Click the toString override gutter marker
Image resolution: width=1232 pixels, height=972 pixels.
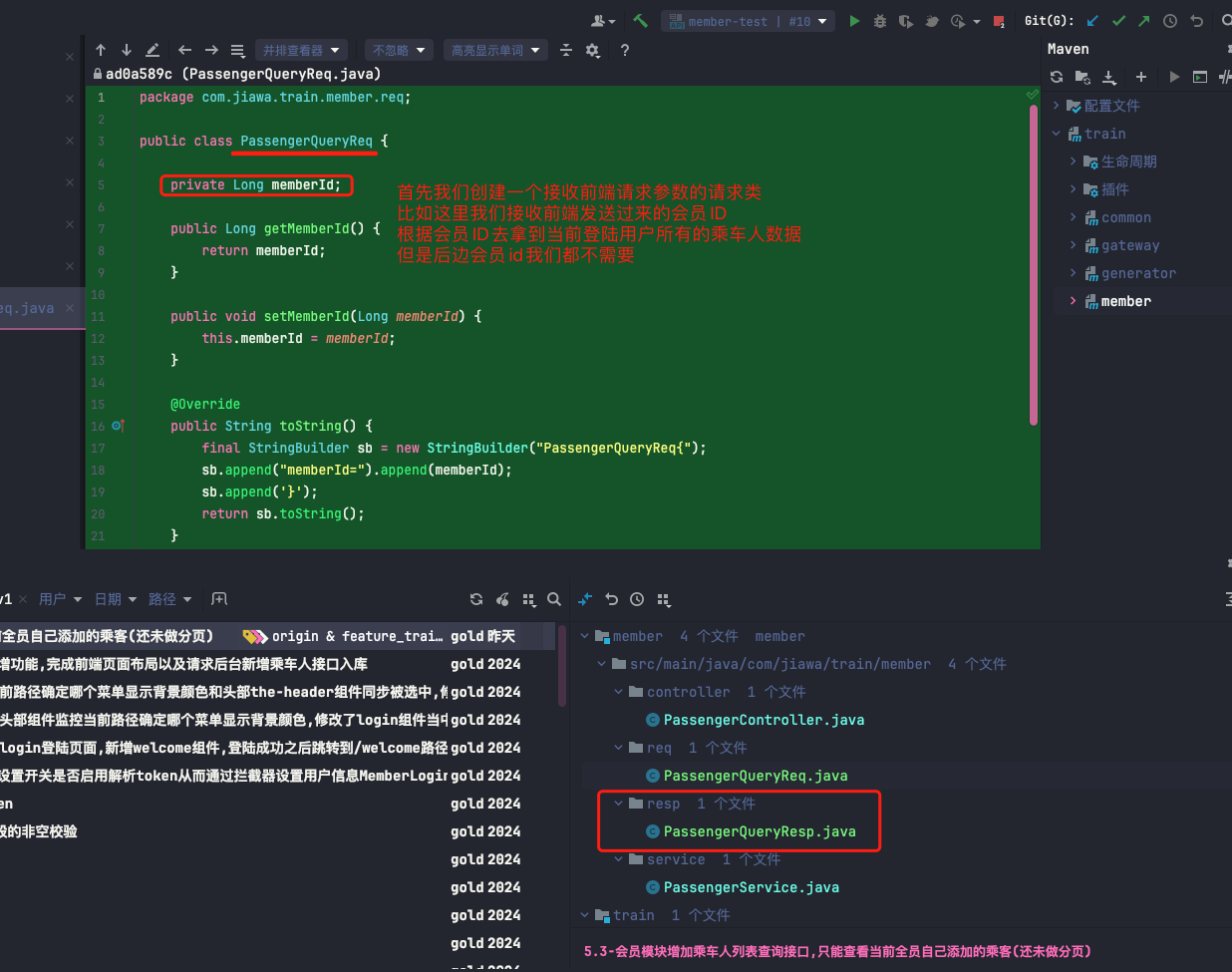tap(118, 426)
